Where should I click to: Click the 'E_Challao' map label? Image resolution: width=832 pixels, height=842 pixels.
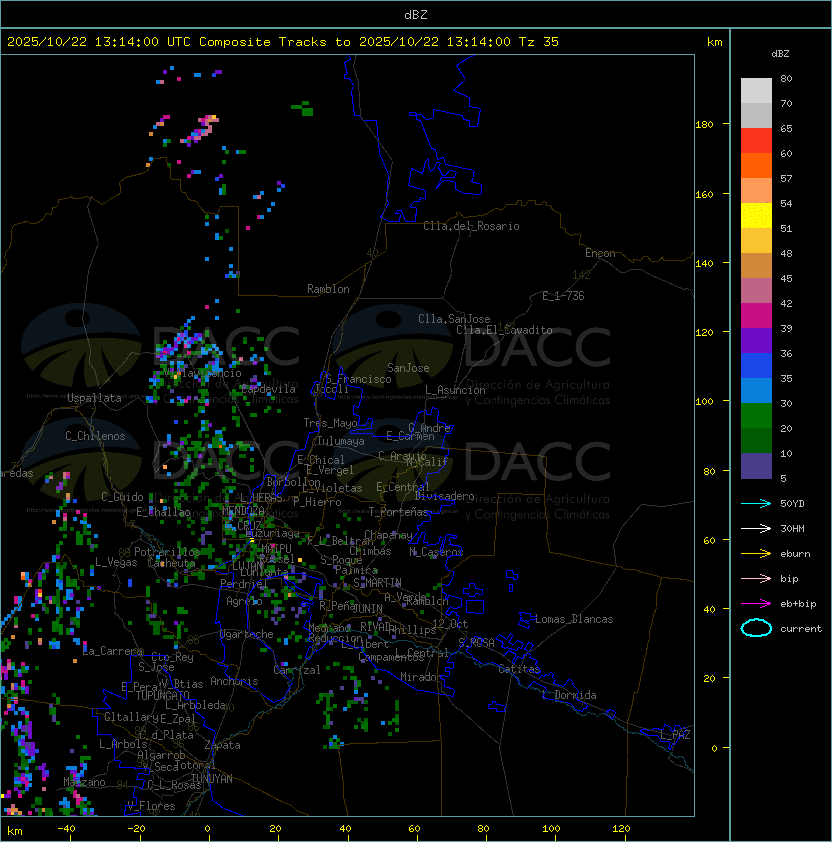[163, 512]
